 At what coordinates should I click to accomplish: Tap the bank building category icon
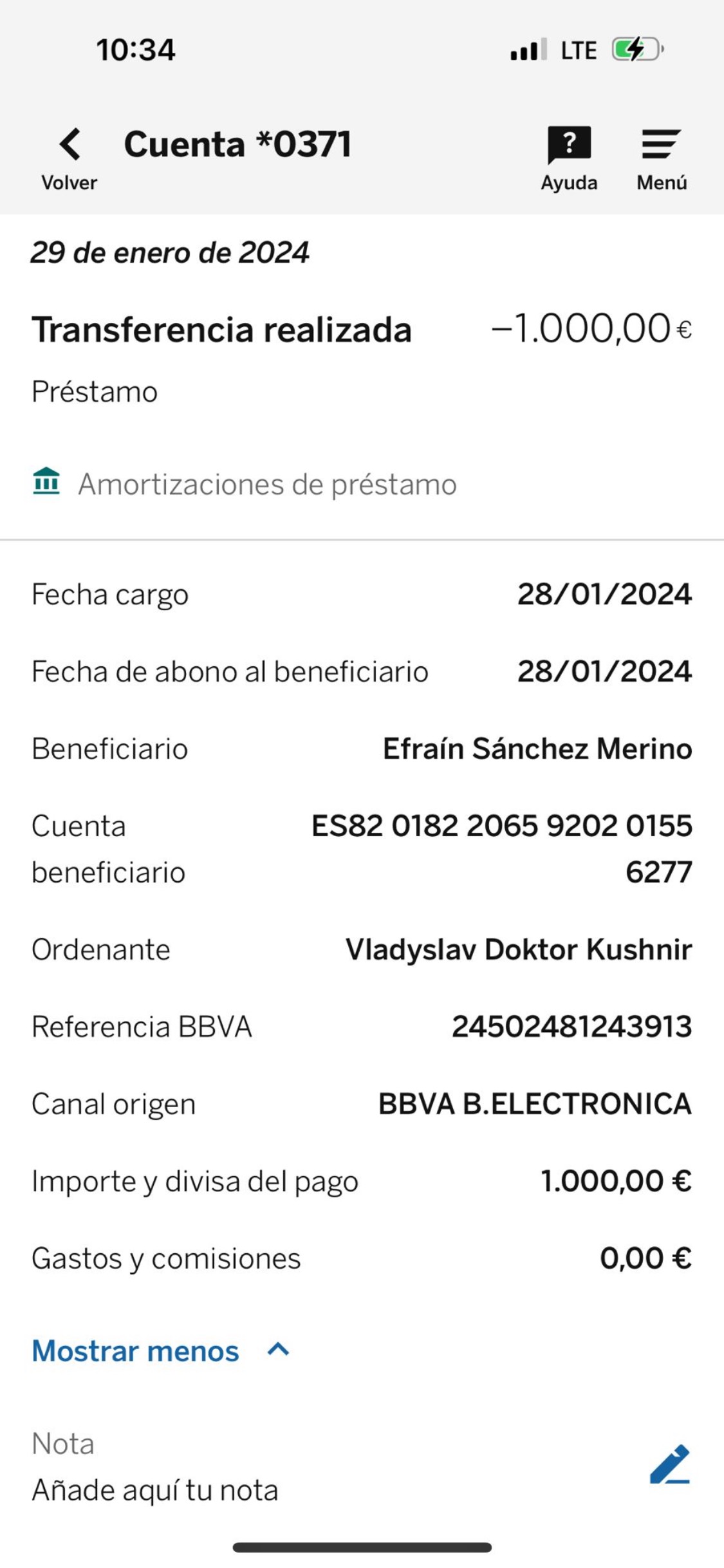click(46, 481)
